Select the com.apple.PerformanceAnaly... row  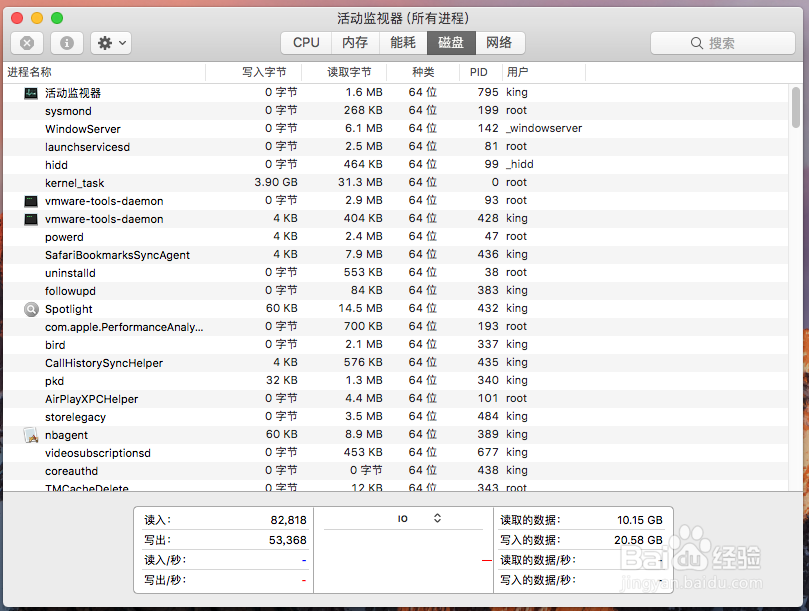pyautogui.click(x=396, y=327)
